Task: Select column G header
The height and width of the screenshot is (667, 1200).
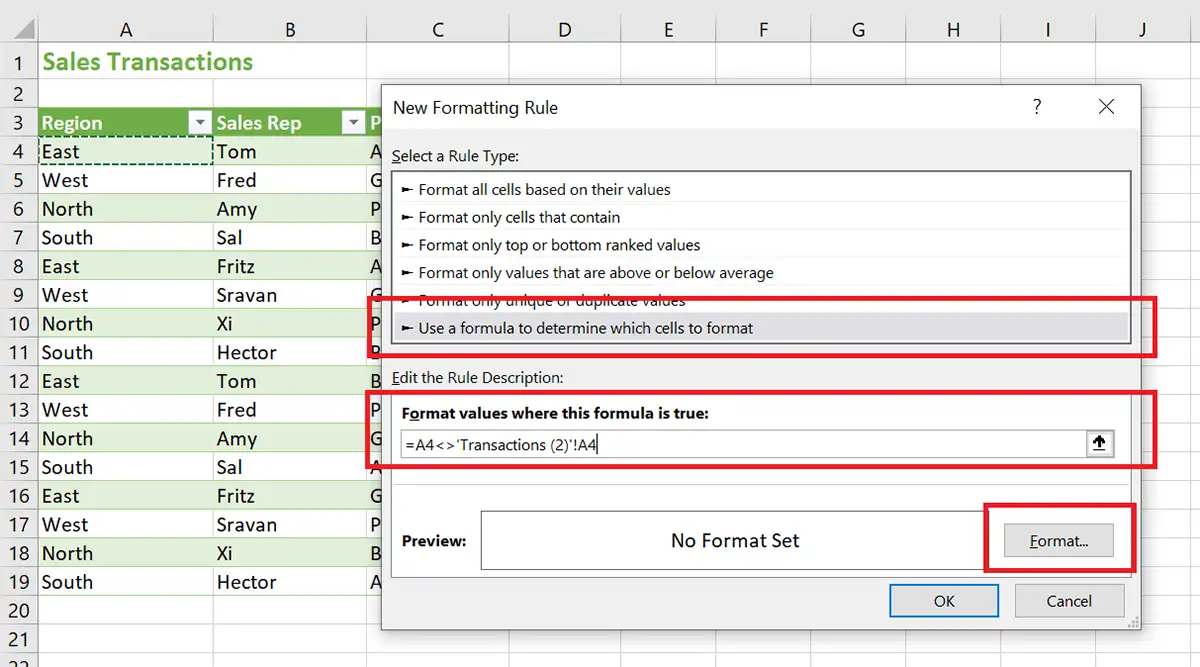Action: [858, 30]
